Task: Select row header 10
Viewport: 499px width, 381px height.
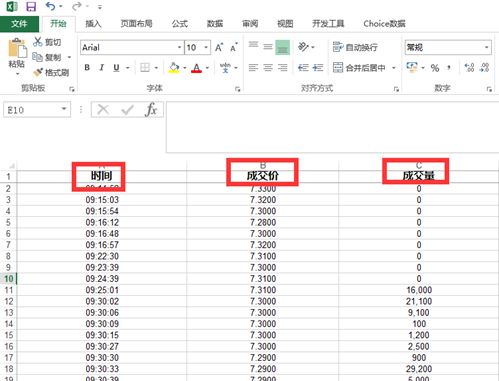Action: point(8,279)
